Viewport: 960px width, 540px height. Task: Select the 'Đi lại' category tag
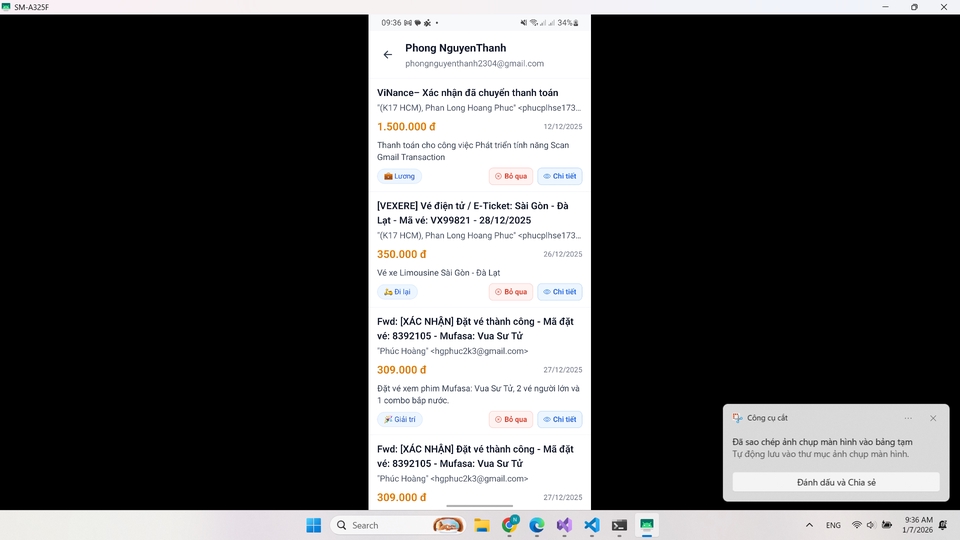click(397, 292)
